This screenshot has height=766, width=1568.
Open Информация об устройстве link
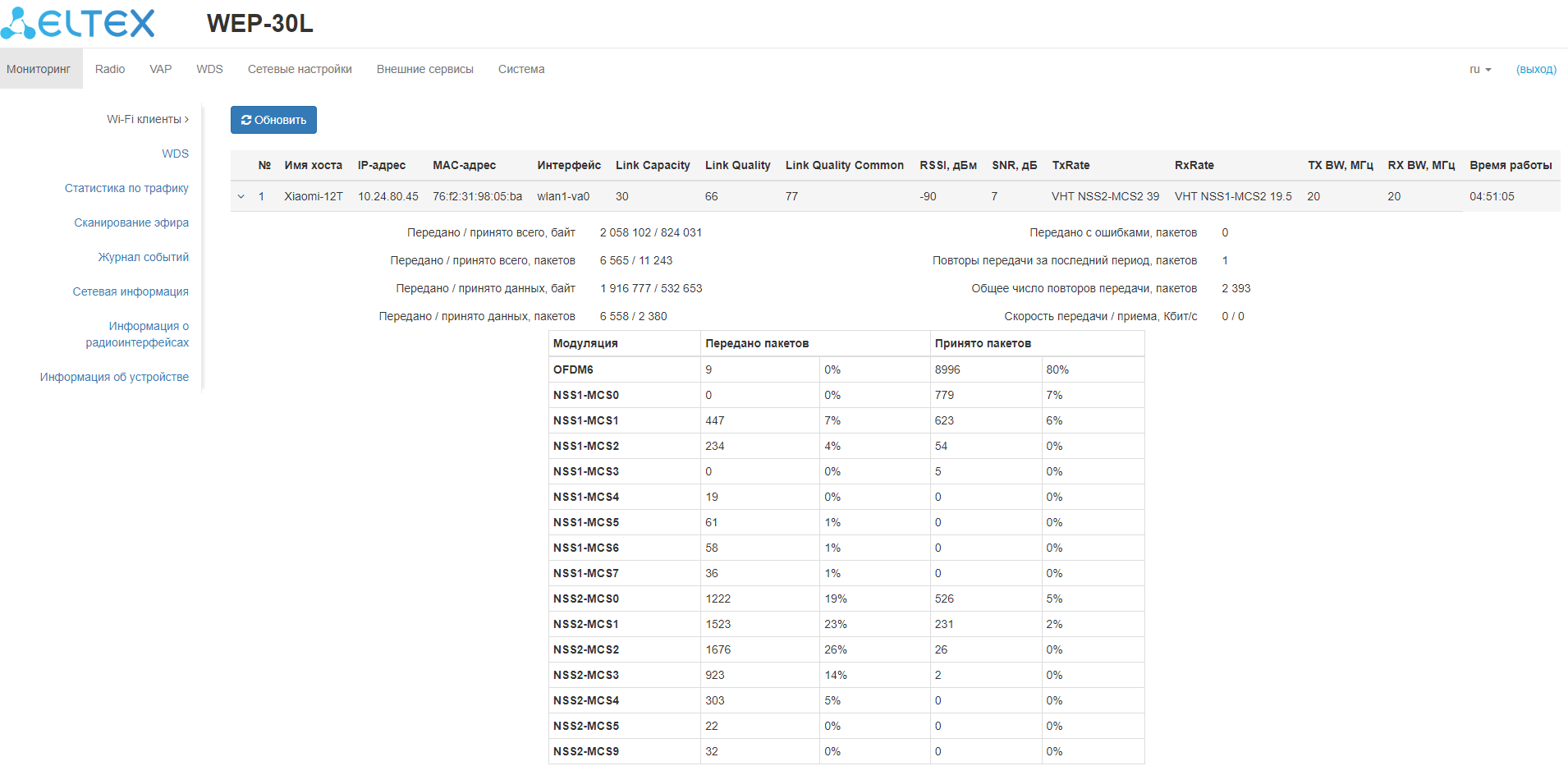pyautogui.click(x=114, y=378)
